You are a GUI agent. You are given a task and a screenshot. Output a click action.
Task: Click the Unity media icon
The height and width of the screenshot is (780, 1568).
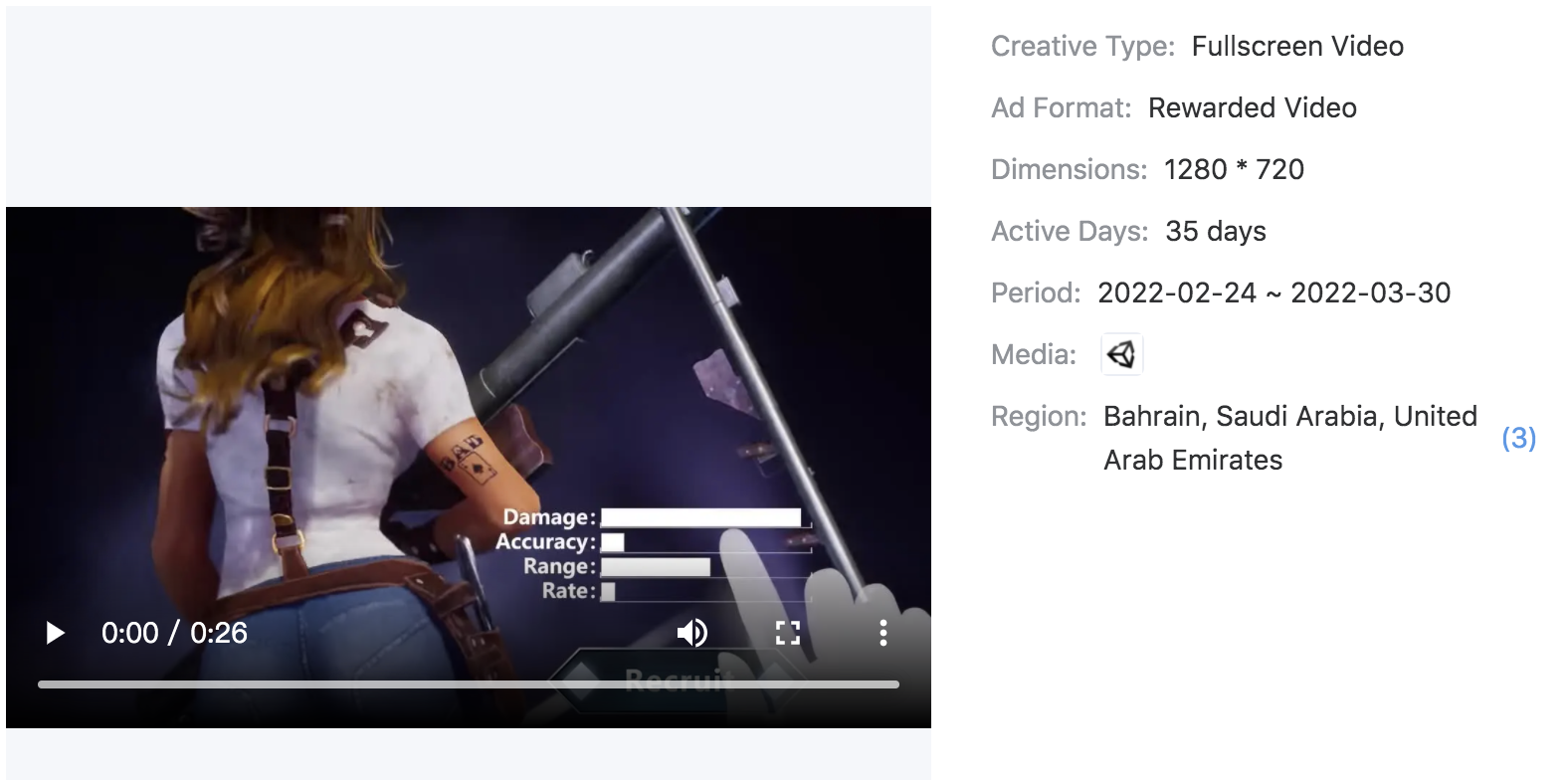point(1121,354)
